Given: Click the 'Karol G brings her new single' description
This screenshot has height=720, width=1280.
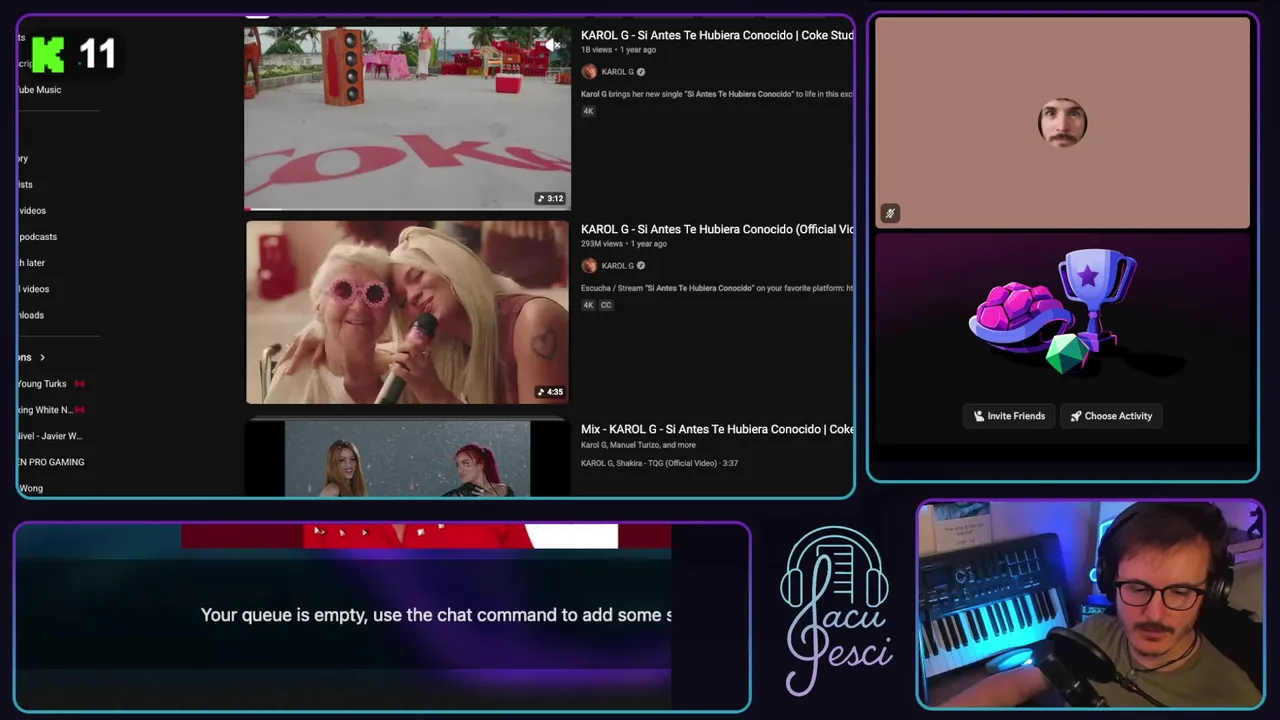Looking at the screenshot, I should point(717,94).
